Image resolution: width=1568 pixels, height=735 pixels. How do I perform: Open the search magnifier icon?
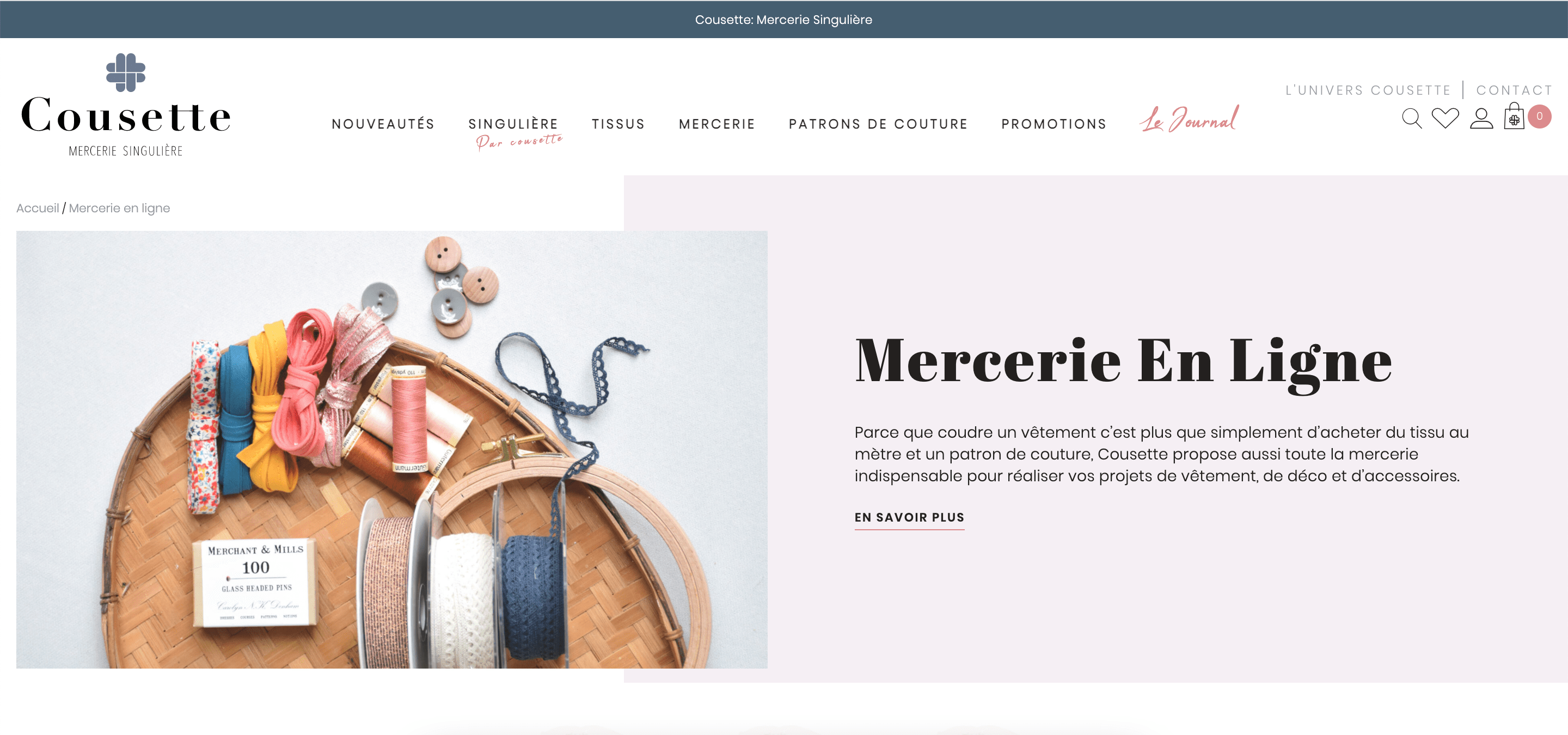[x=1412, y=118]
